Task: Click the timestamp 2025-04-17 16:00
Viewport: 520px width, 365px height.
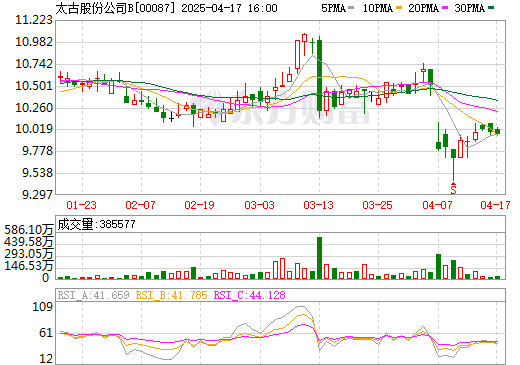Action: pos(229,8)
